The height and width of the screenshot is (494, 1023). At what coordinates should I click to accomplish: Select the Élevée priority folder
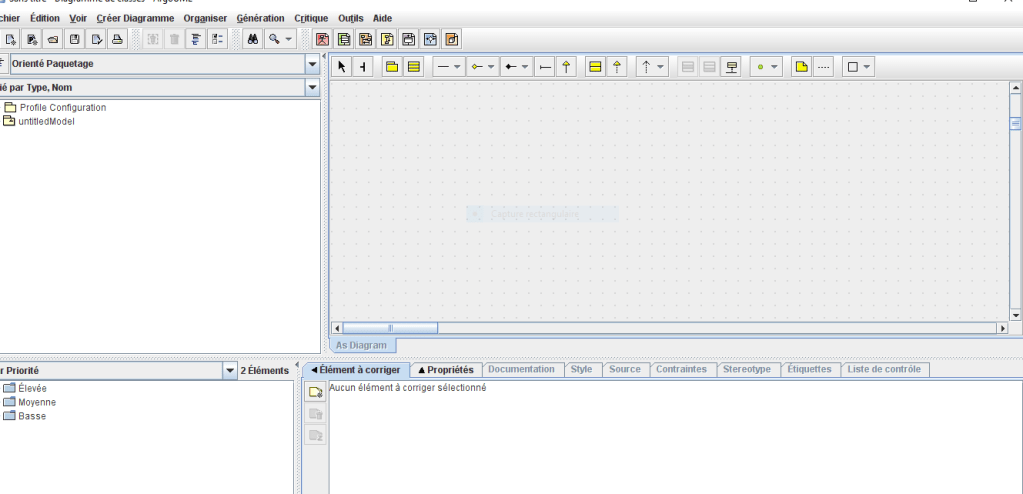32,388
